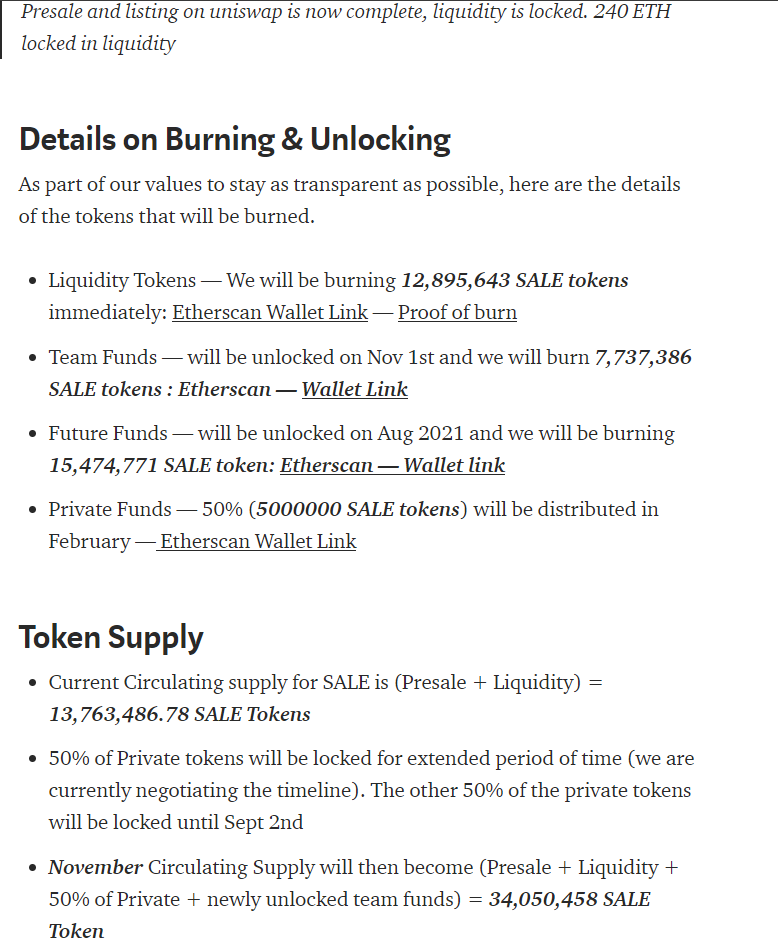Click the italic word November

coord(95,868)
